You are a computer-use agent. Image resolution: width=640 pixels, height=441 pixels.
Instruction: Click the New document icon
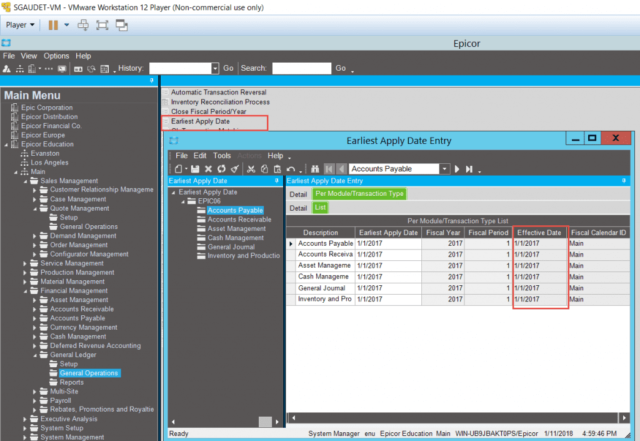point(178,169)
